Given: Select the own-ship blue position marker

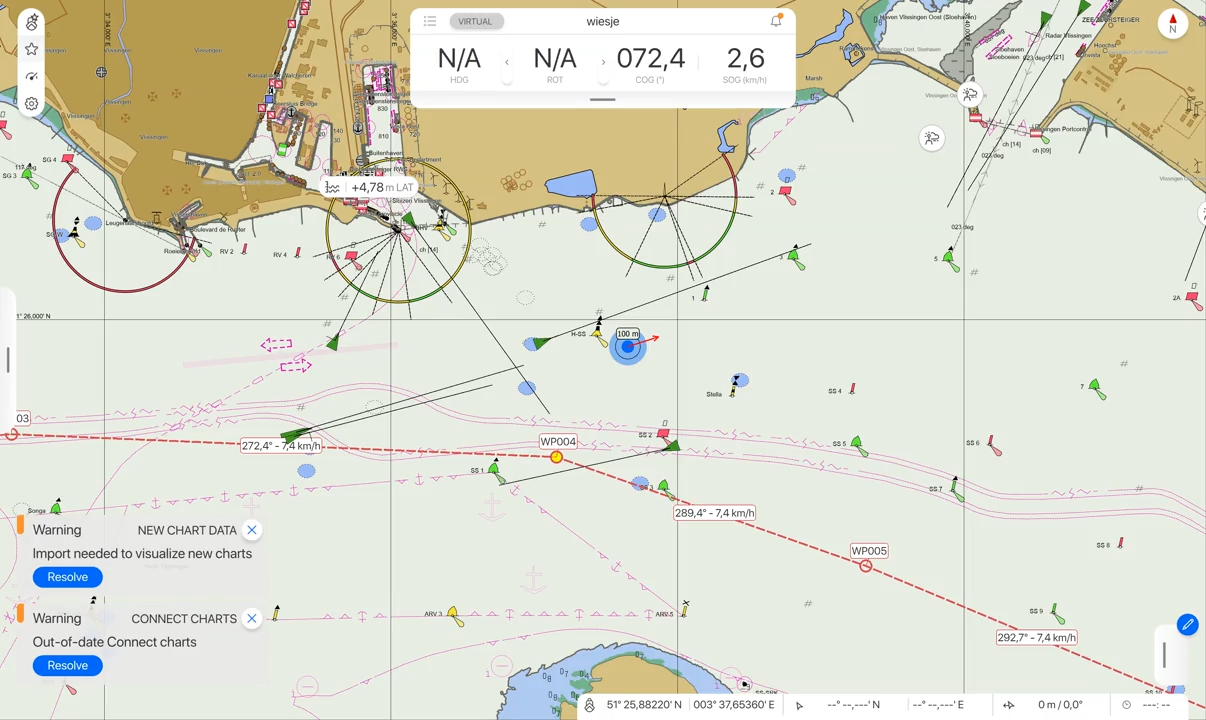Looking at the screenshot, I should 628,347.
